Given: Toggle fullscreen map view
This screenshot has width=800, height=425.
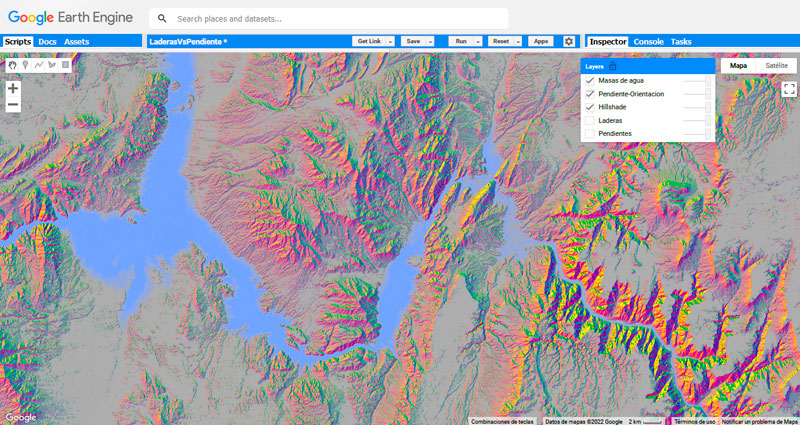Looking at the screenshot, I should 789,89.
